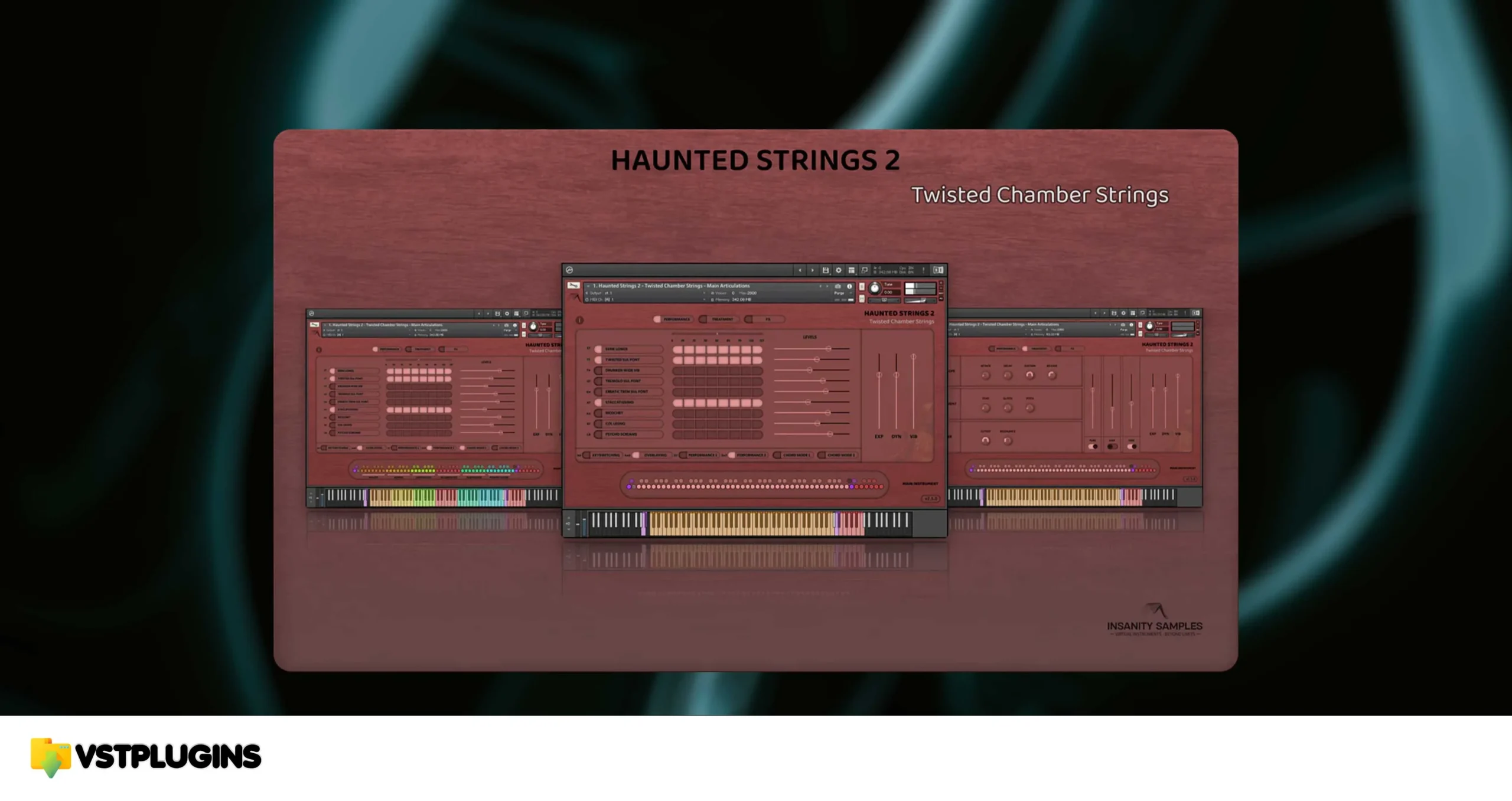Screen dimensions: 1512x801
Task: Adjust the EXP fader in center window
Action: pyautogui.click(x=879, y=375)
